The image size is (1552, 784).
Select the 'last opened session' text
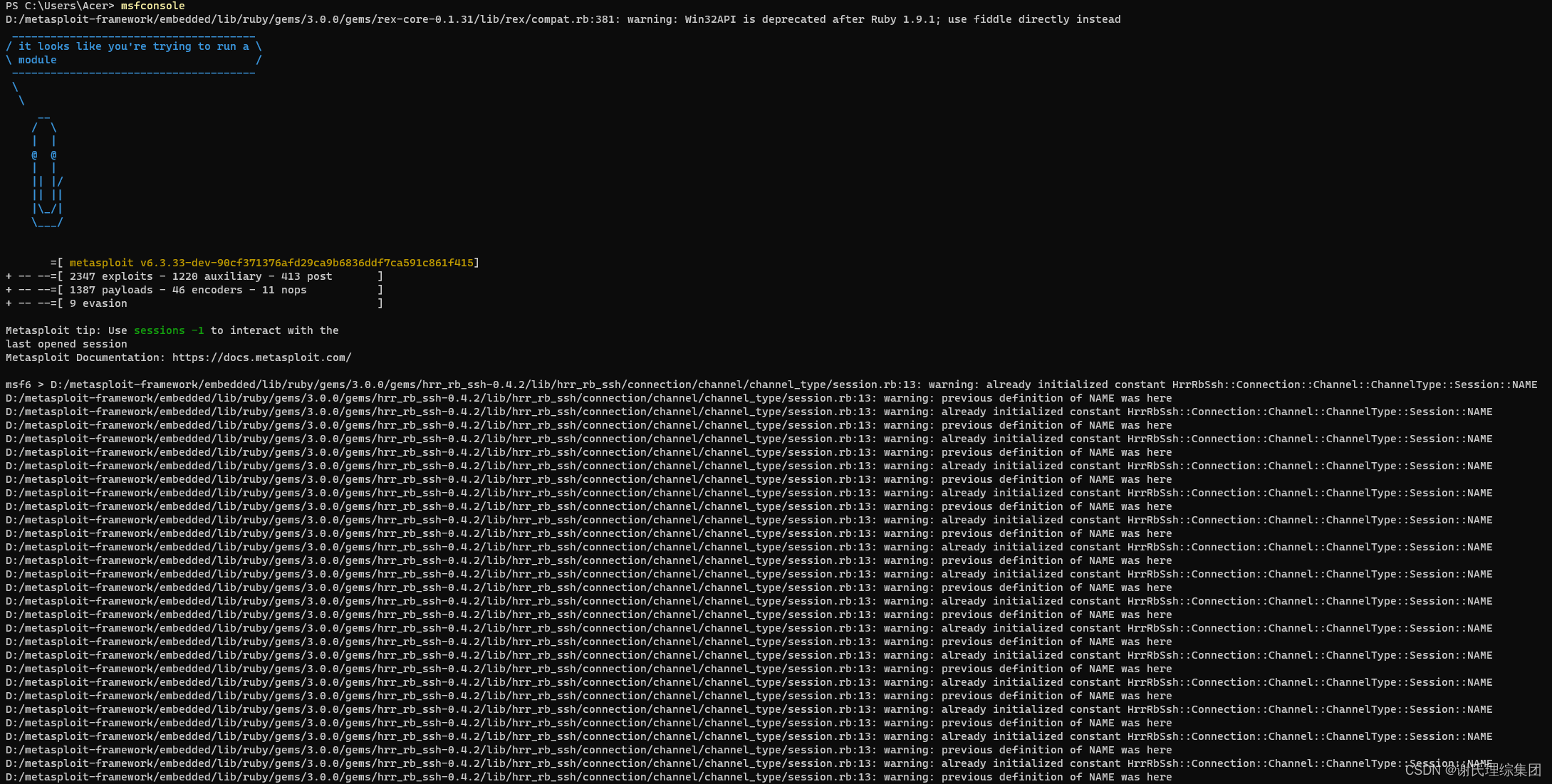[x=66, y=343]
